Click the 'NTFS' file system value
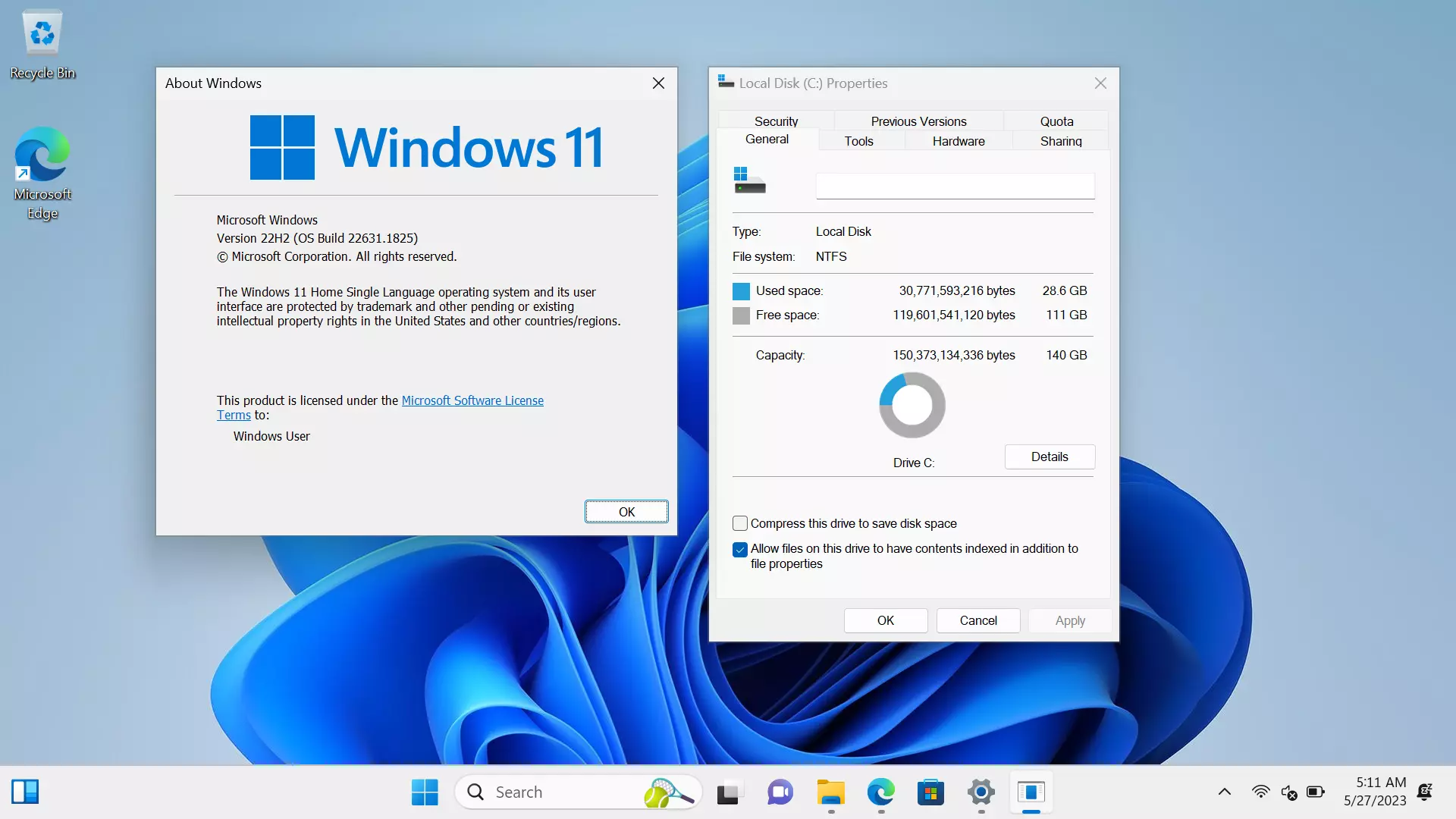 pyautogui.click(x=831, y=257)
